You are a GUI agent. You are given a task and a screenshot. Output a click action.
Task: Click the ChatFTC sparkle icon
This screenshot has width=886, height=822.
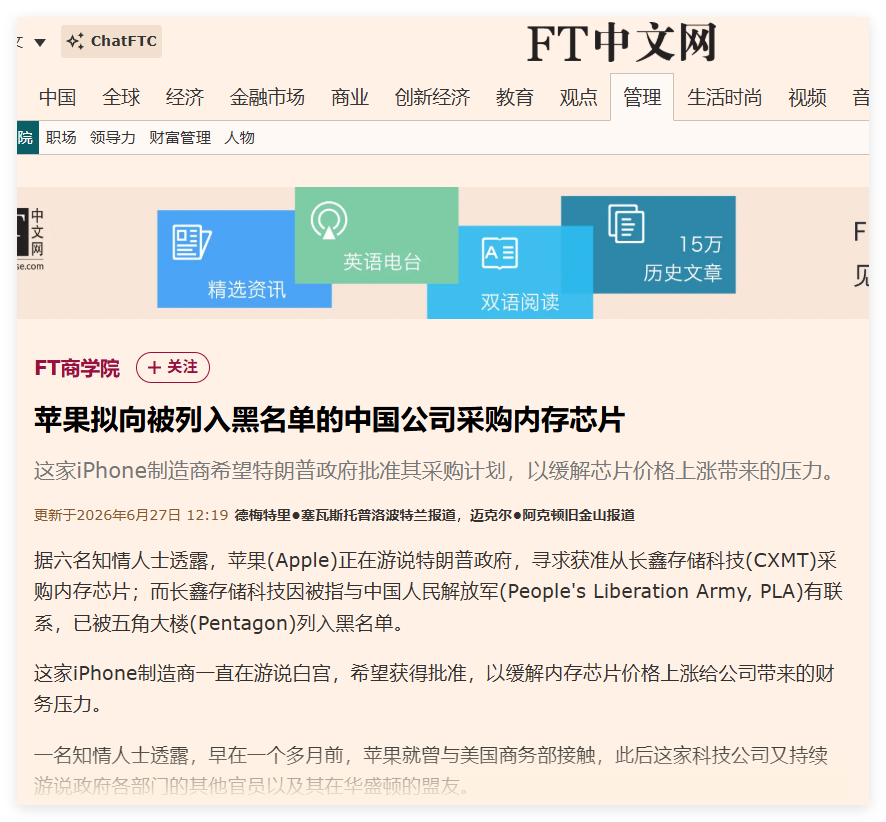point(75,41)
